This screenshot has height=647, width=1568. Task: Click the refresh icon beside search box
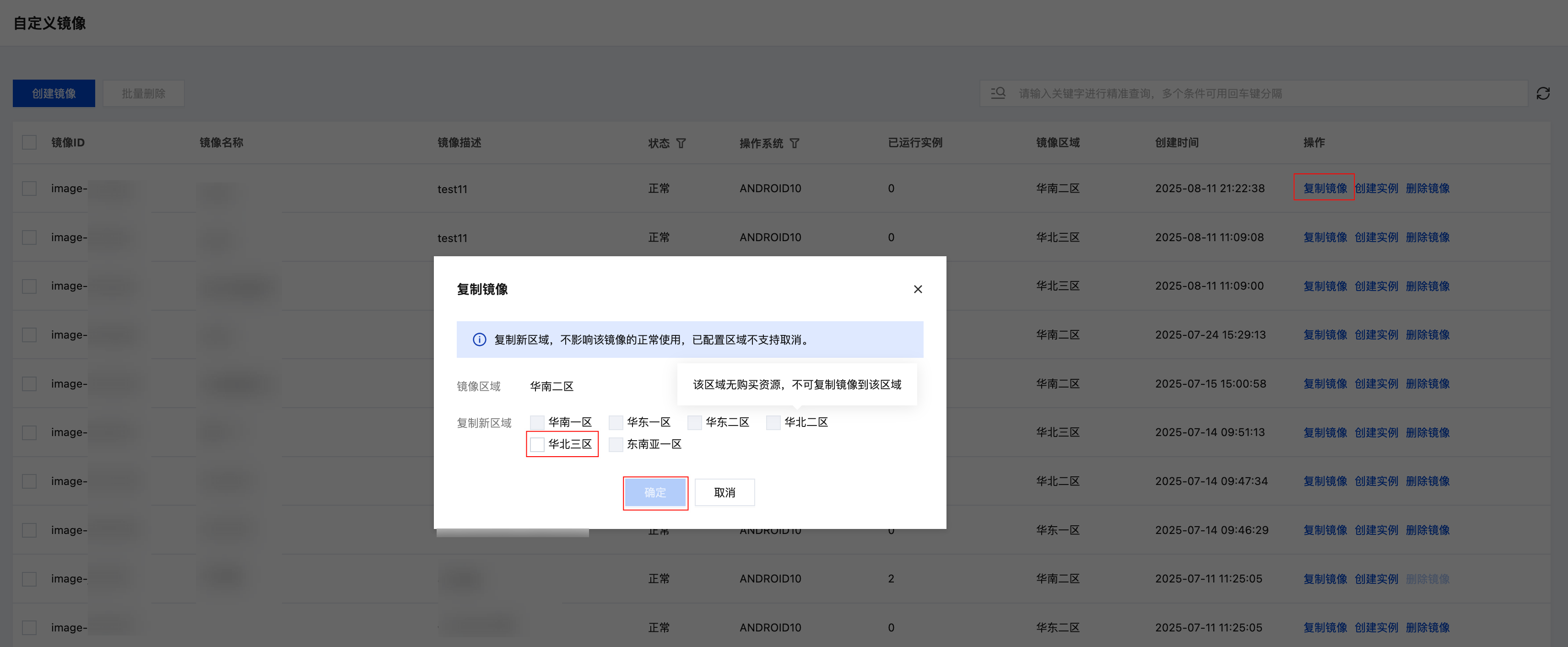click(x=1542, y=93)
